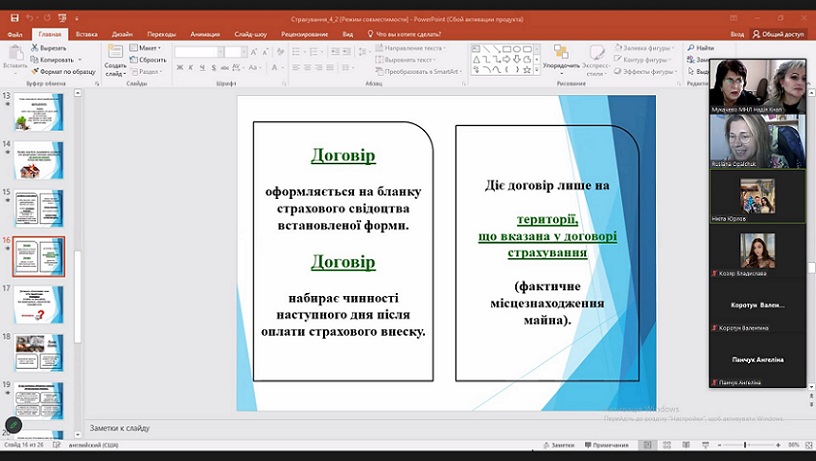Align text left in paragraph group
Image resolution: width=816 pixels, height=461 pixels.
[x=296, y=68]
